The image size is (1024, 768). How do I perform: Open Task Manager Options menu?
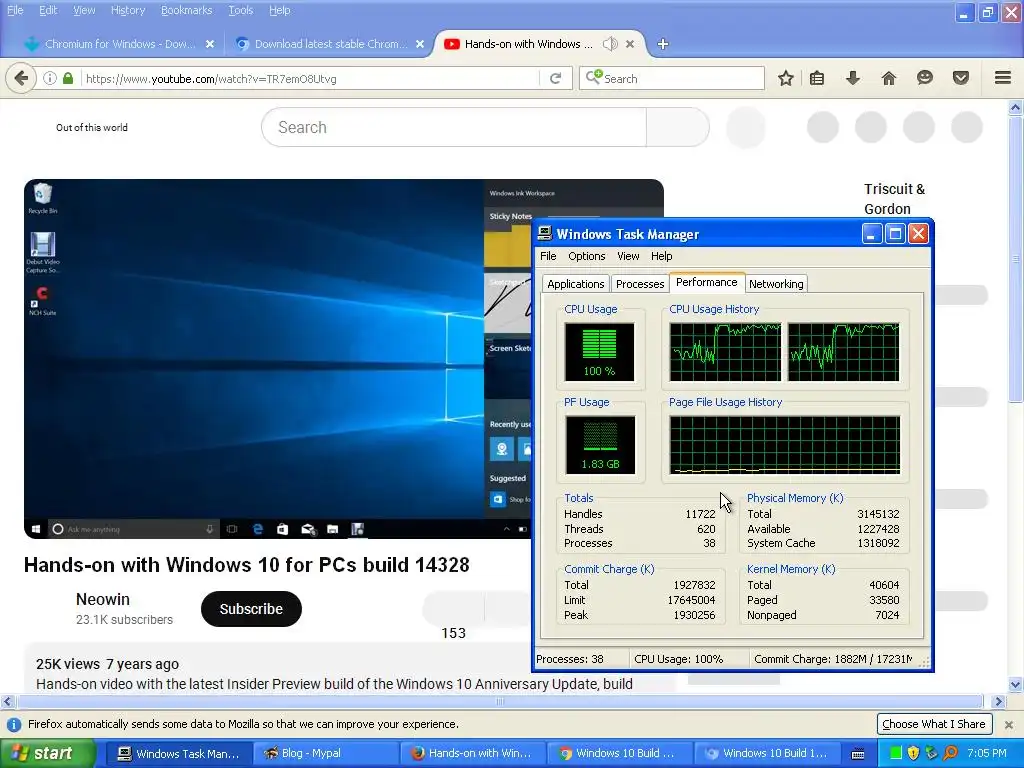[x=586, y=256]
